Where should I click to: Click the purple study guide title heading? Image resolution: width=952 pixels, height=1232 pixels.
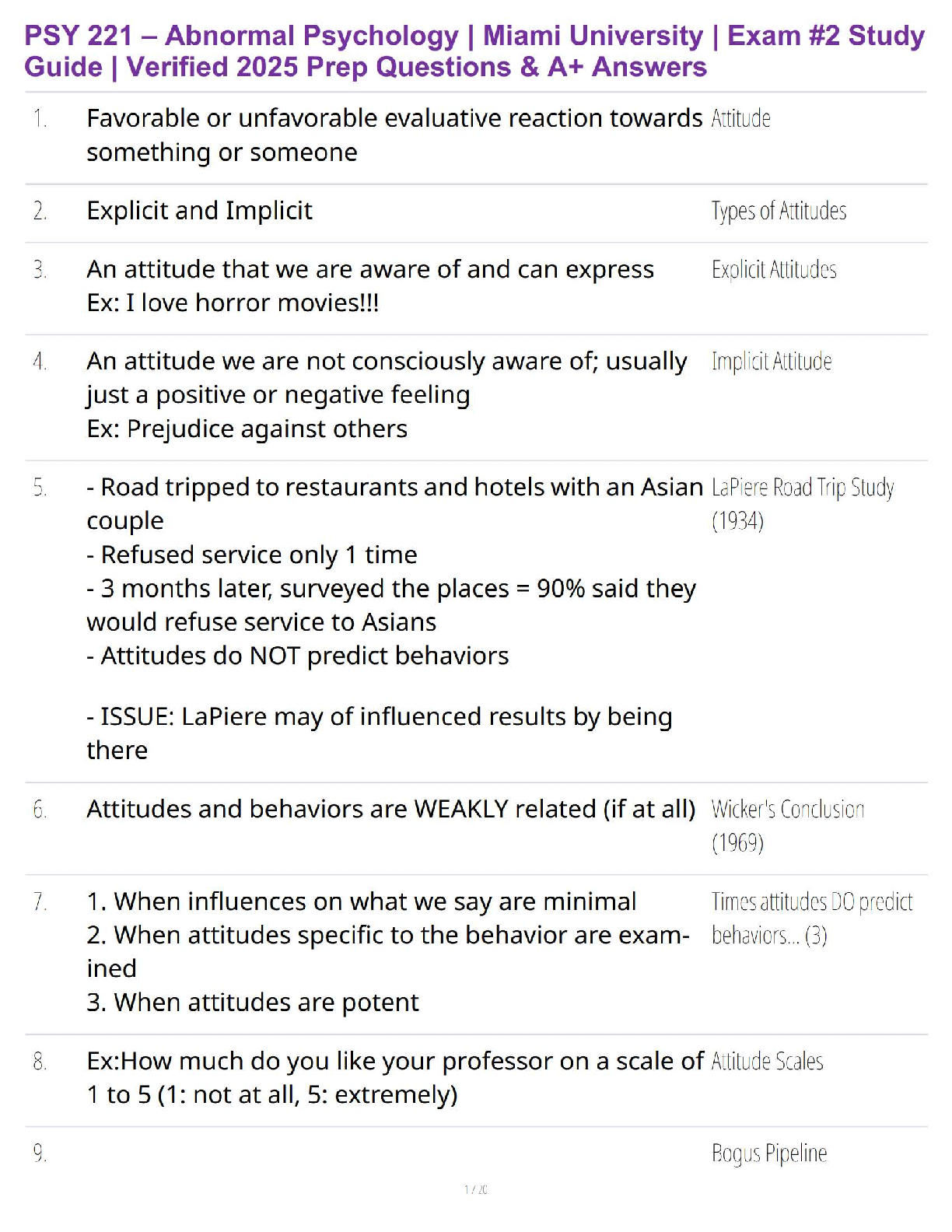474,51
